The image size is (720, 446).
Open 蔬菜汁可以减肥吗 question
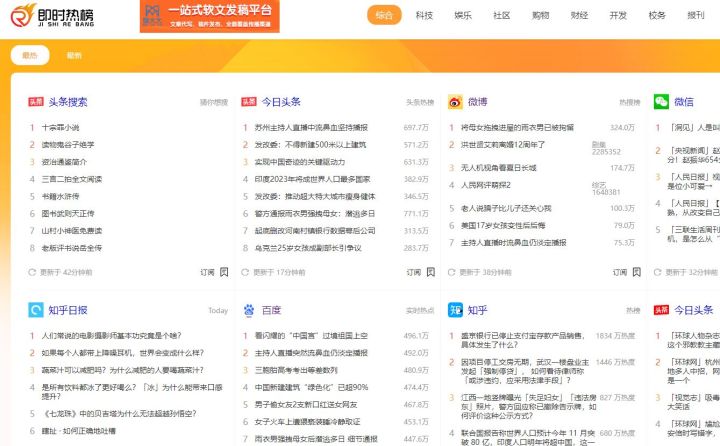click(x=123, y=370)
